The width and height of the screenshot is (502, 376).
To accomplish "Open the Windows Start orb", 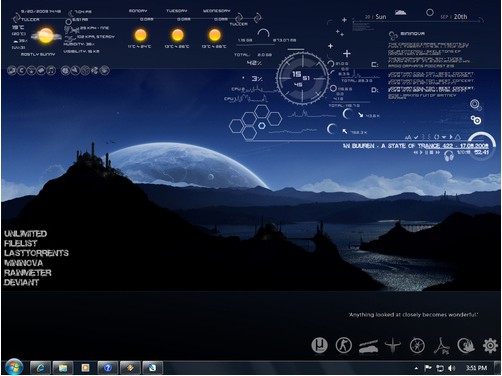I will click(14, 367).
